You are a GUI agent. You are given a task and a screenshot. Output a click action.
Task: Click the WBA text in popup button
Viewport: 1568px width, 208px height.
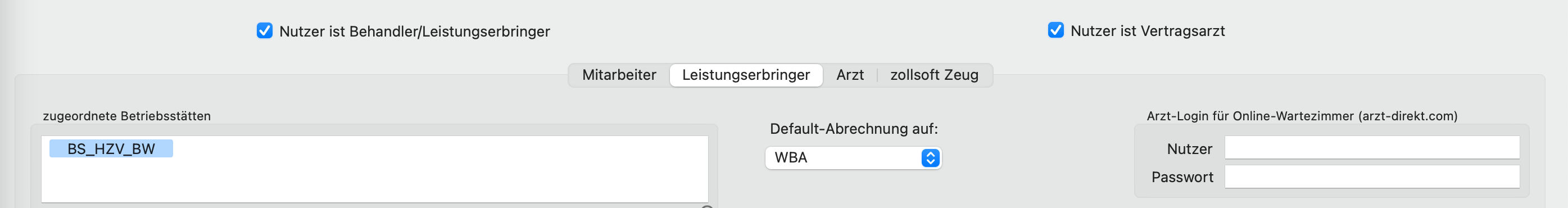(x=791, y=157)
